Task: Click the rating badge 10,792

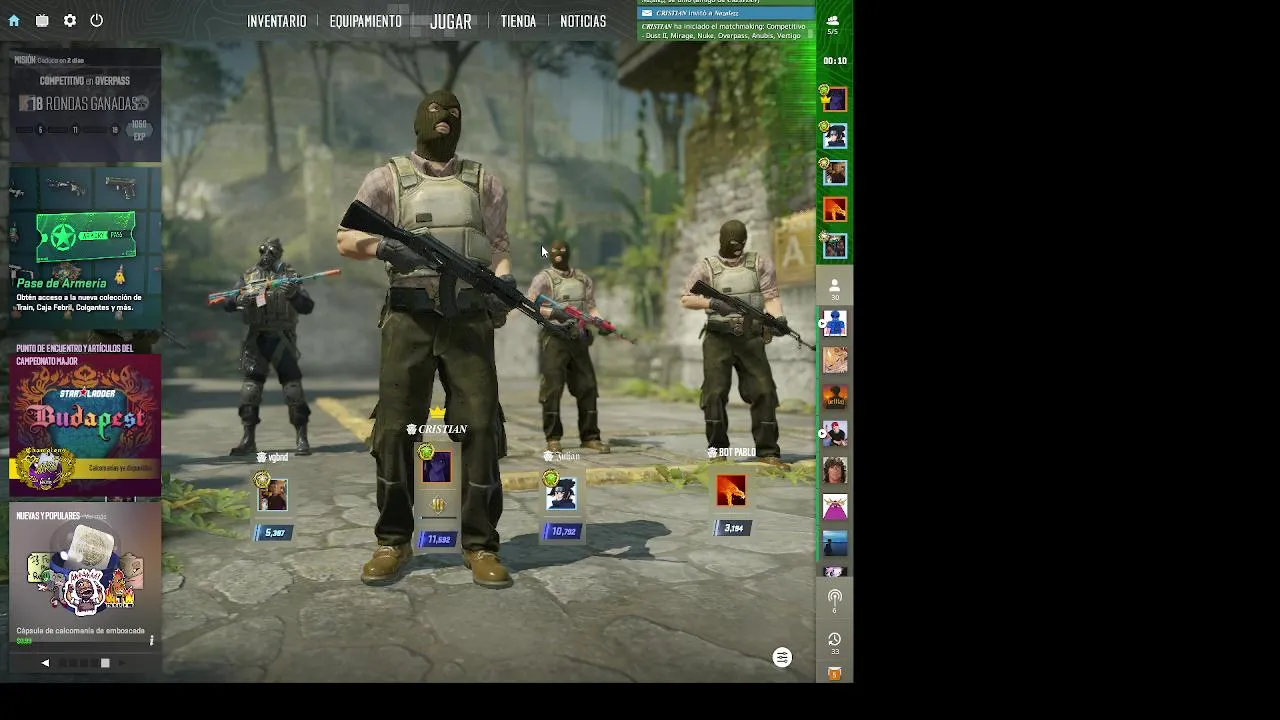Action: (563, 531)
